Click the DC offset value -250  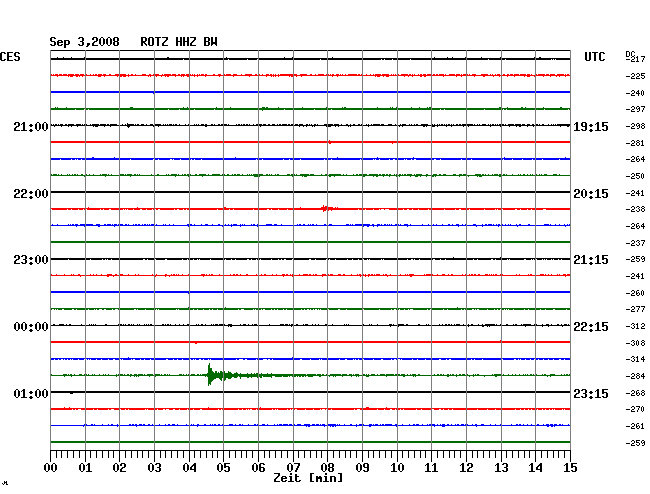[x=635, y=176]
